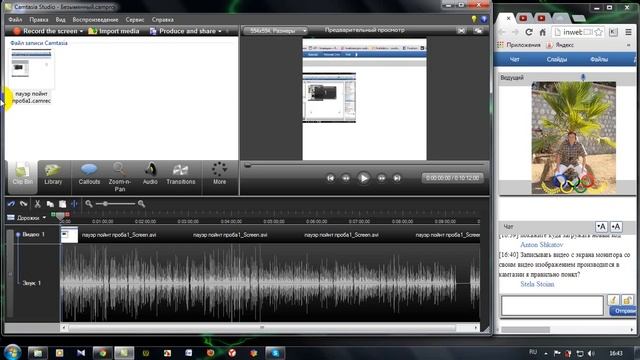Toggle the Видео 1 track lock dot

tap(18, 234)
